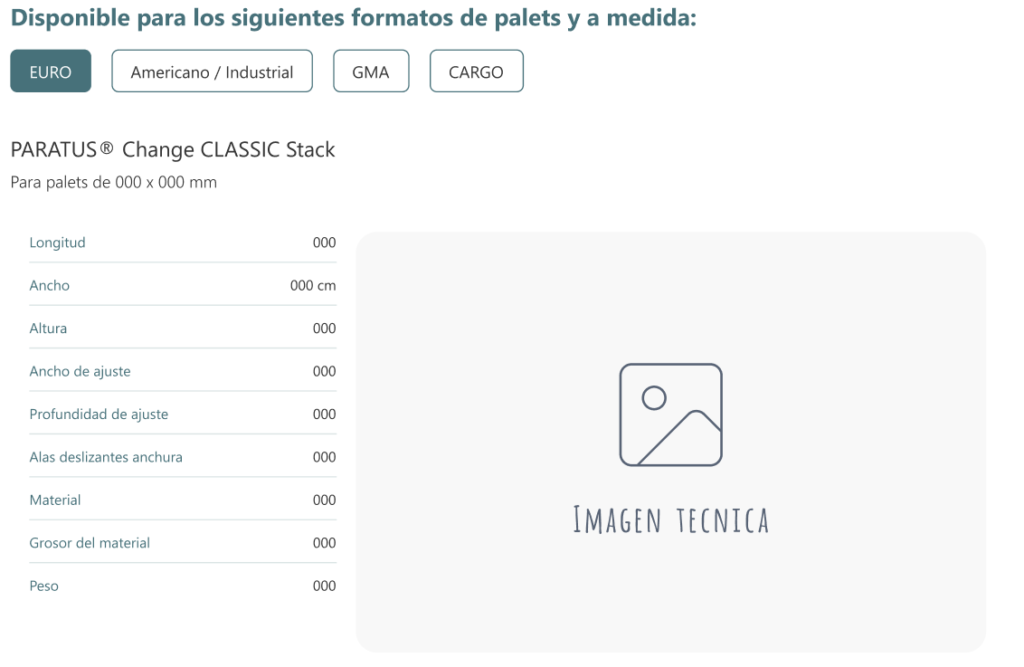
Task: Select the 'Alas deslizantes anchura' label
Action: 106,458
